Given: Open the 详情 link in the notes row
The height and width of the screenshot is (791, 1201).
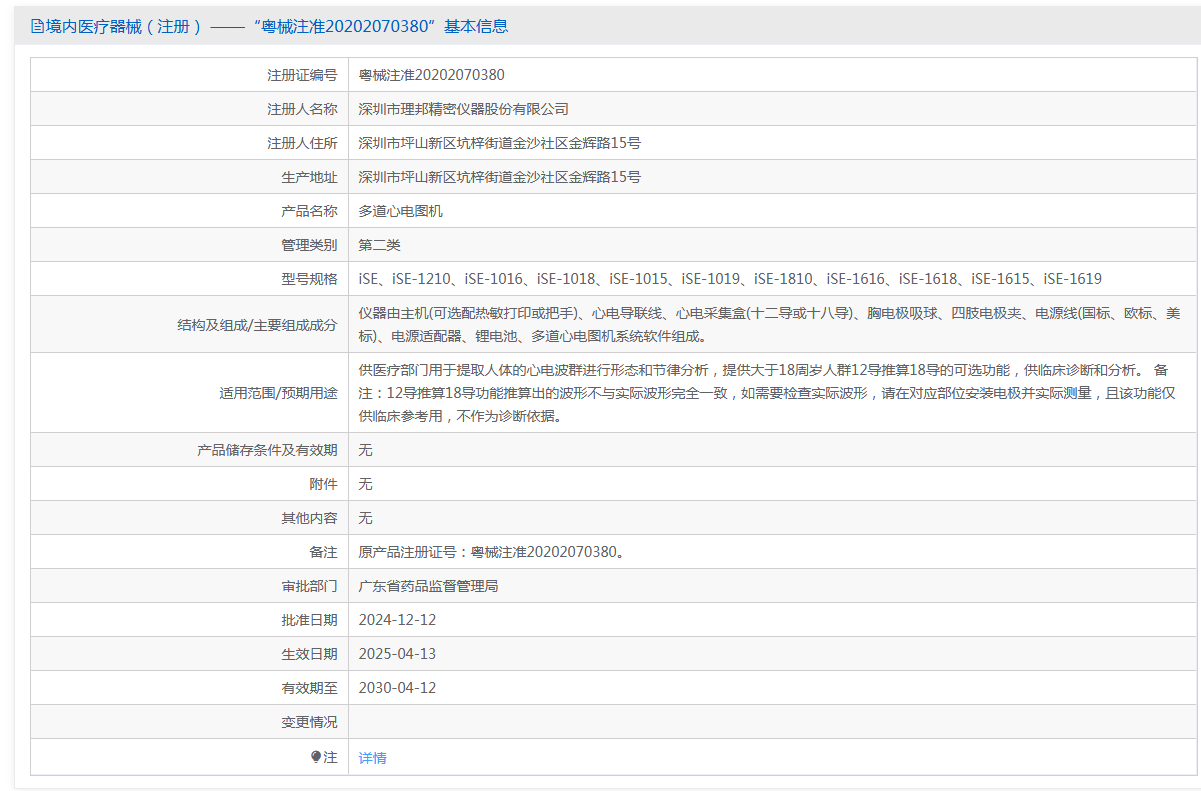Looking at the screenshot, I should pyautogui.click(x=372, y=758).
